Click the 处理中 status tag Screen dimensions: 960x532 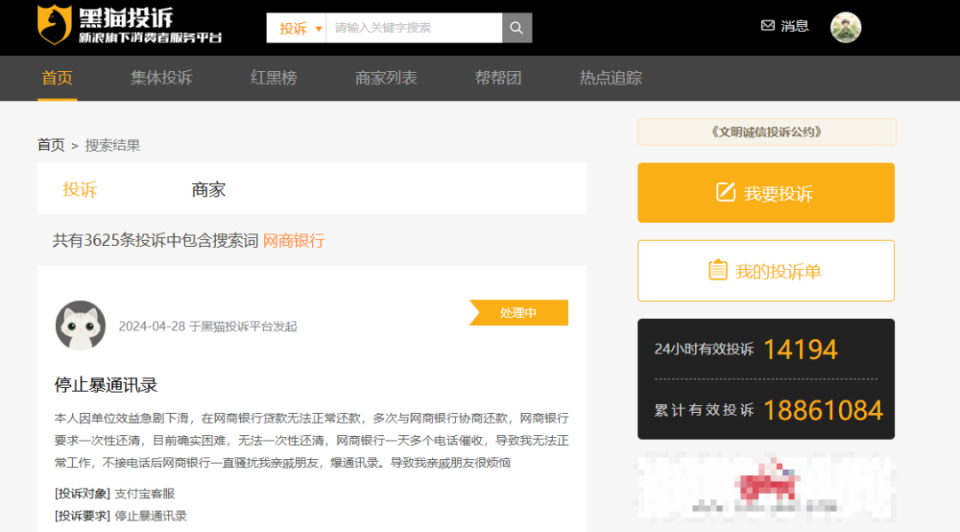[x=519, y=313]
